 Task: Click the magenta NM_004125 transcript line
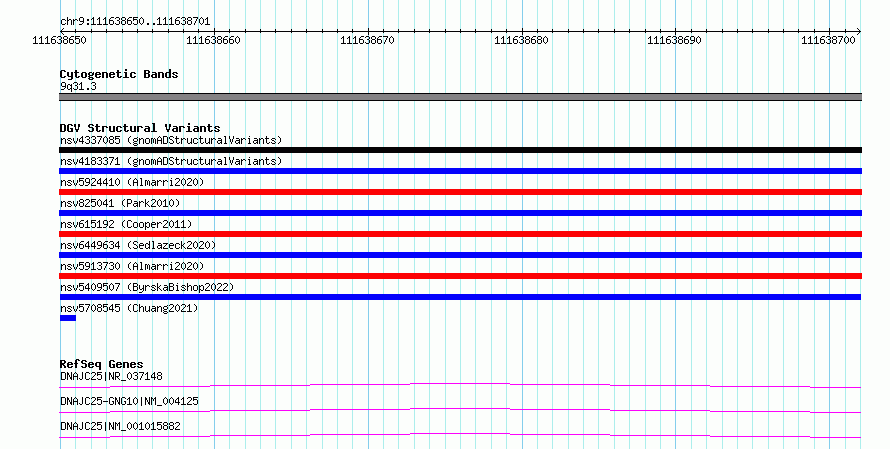(460, 410)
